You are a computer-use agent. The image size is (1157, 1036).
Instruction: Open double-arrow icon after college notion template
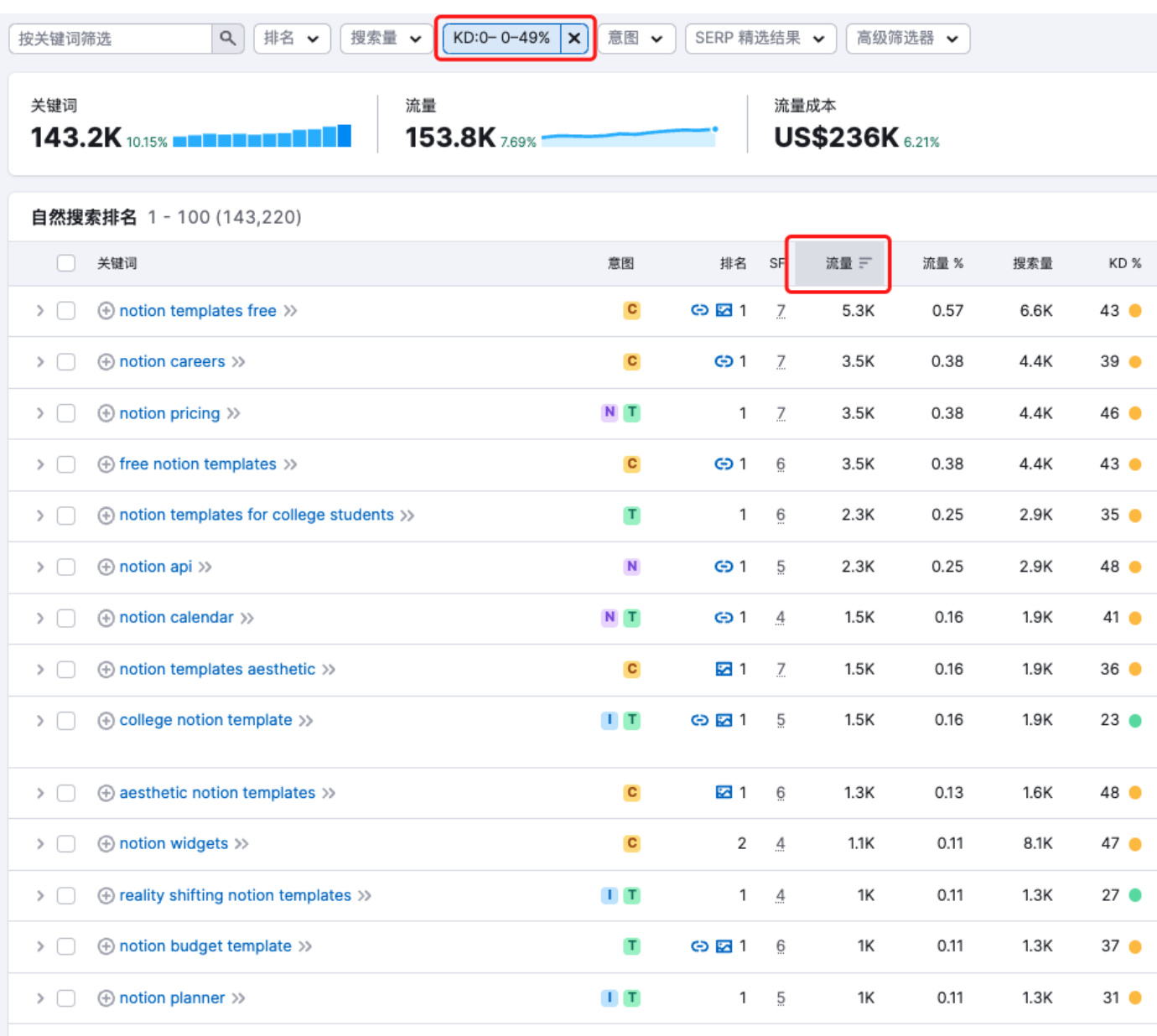pos(306,721)
